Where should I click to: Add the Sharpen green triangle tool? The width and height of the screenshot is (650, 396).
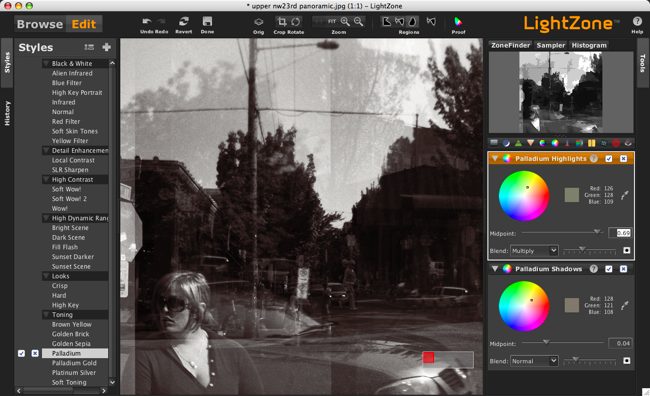[x=518, y=143]
